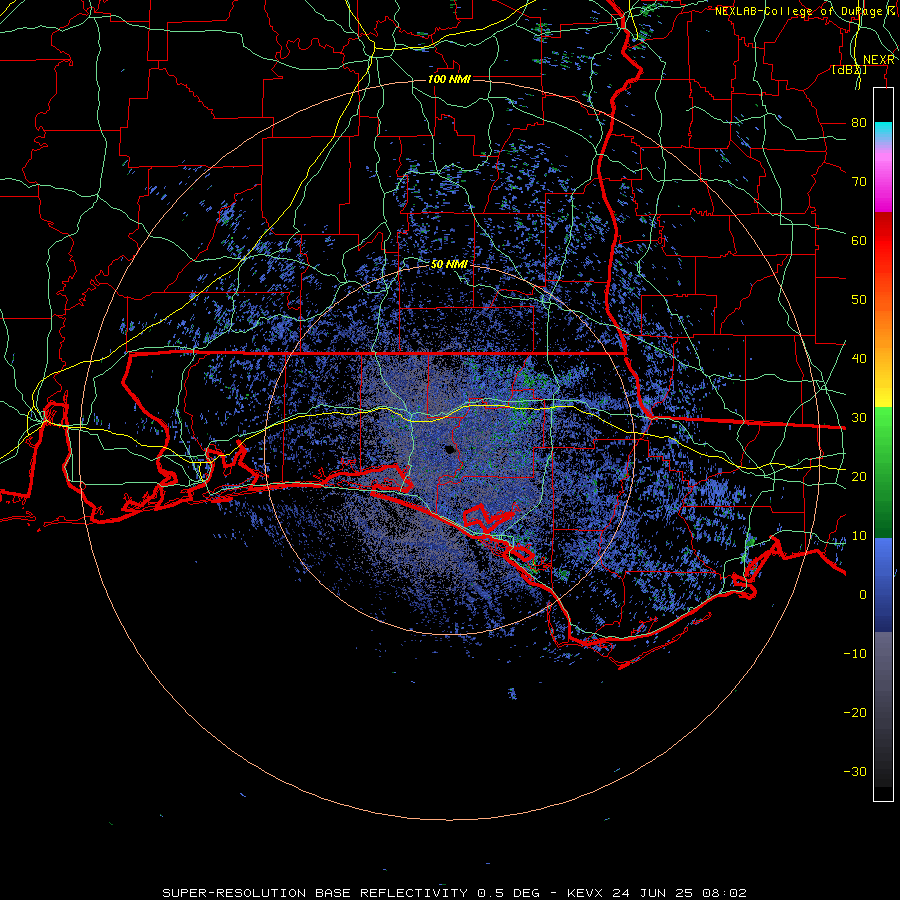
Task: Click SUPER-RESOLUTION BASE REFLECTIVITY caption text
Action: [315, 893]
